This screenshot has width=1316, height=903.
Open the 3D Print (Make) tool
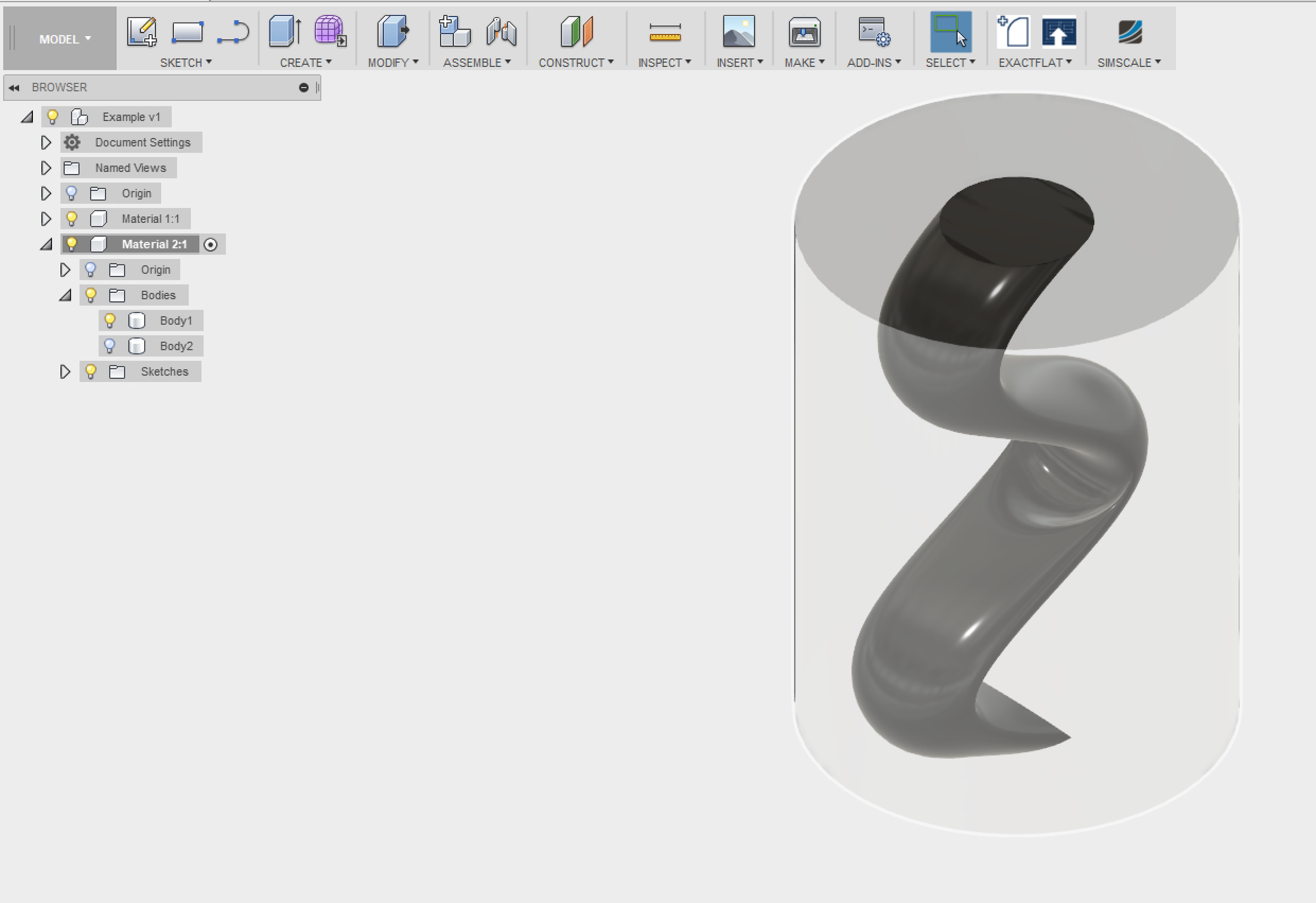click(804, 32)
